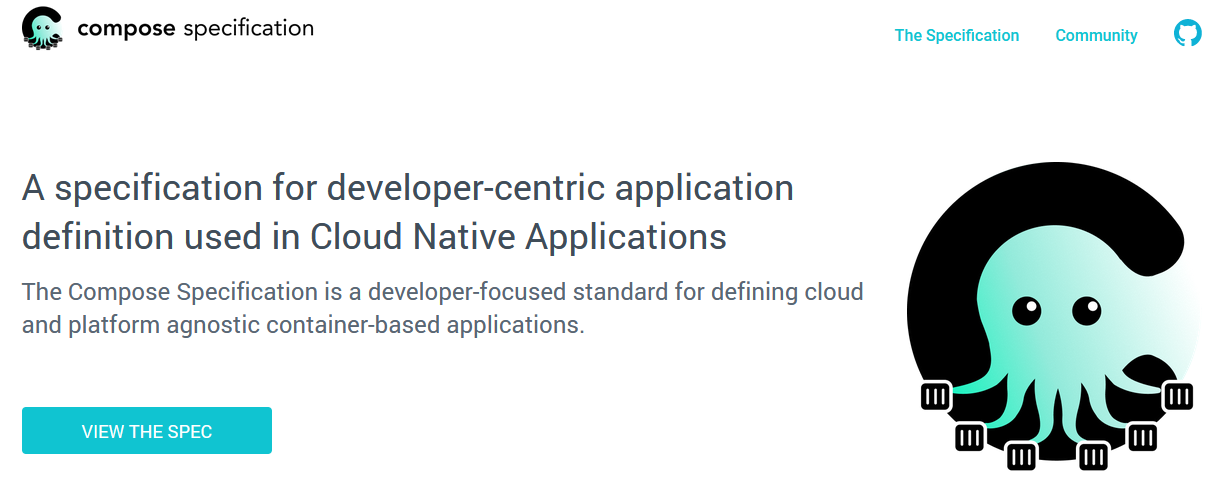Go to the Community nav link
This screenshot has height=487, width=1212.
point(1096,35)
